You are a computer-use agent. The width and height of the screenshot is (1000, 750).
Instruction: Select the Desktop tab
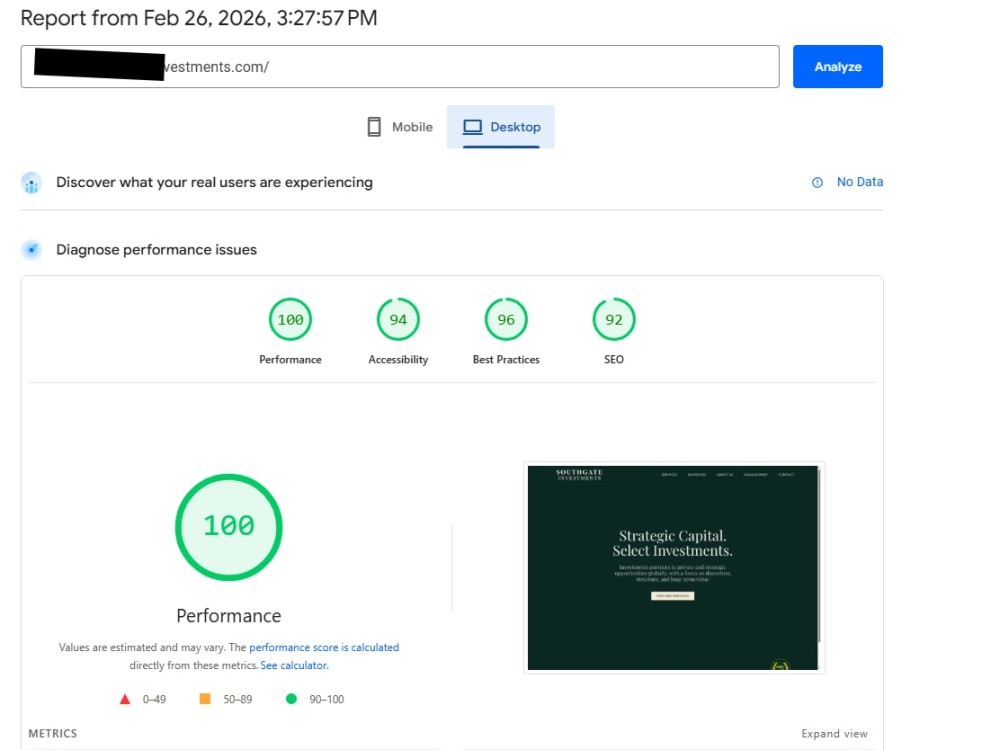coord(501,127)
